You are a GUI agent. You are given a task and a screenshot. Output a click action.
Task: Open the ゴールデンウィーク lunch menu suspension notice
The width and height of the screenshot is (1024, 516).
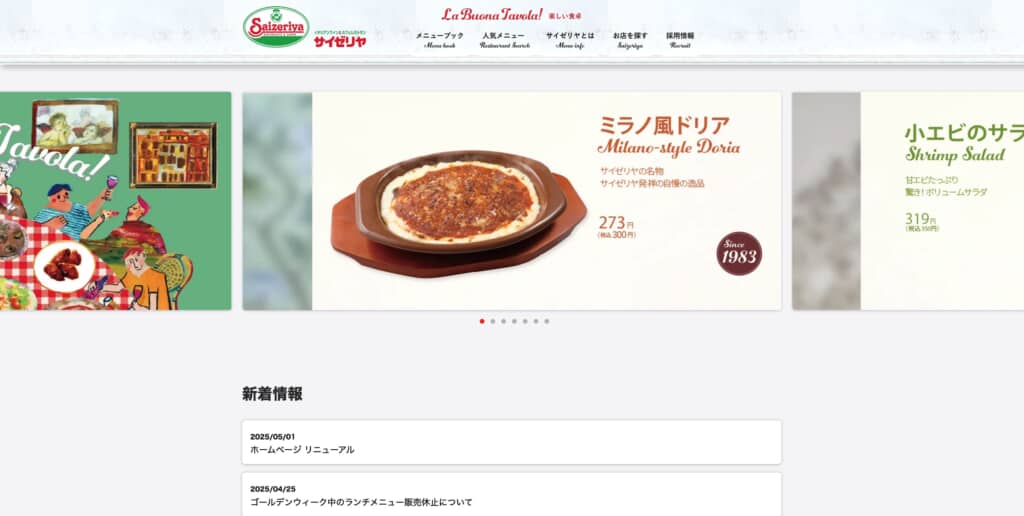(511, 494)
